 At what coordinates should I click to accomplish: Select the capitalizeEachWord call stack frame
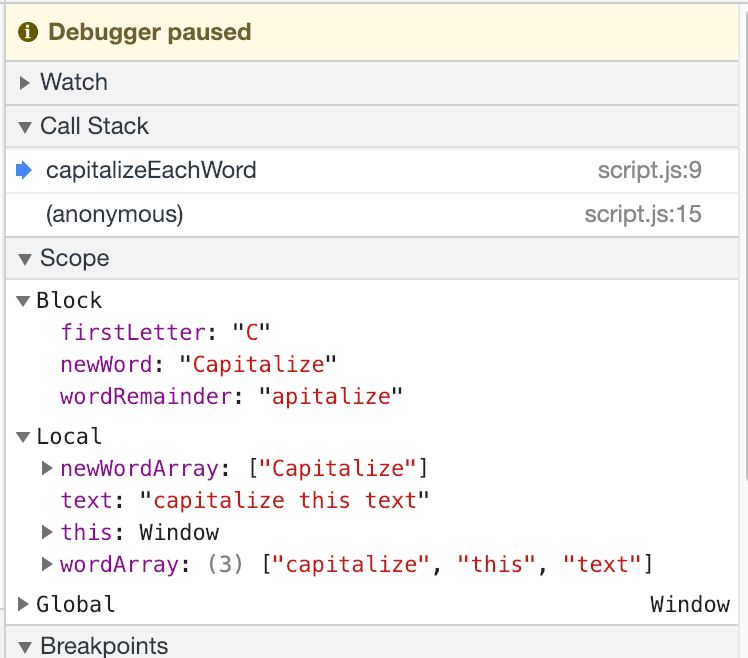point(372,170)
